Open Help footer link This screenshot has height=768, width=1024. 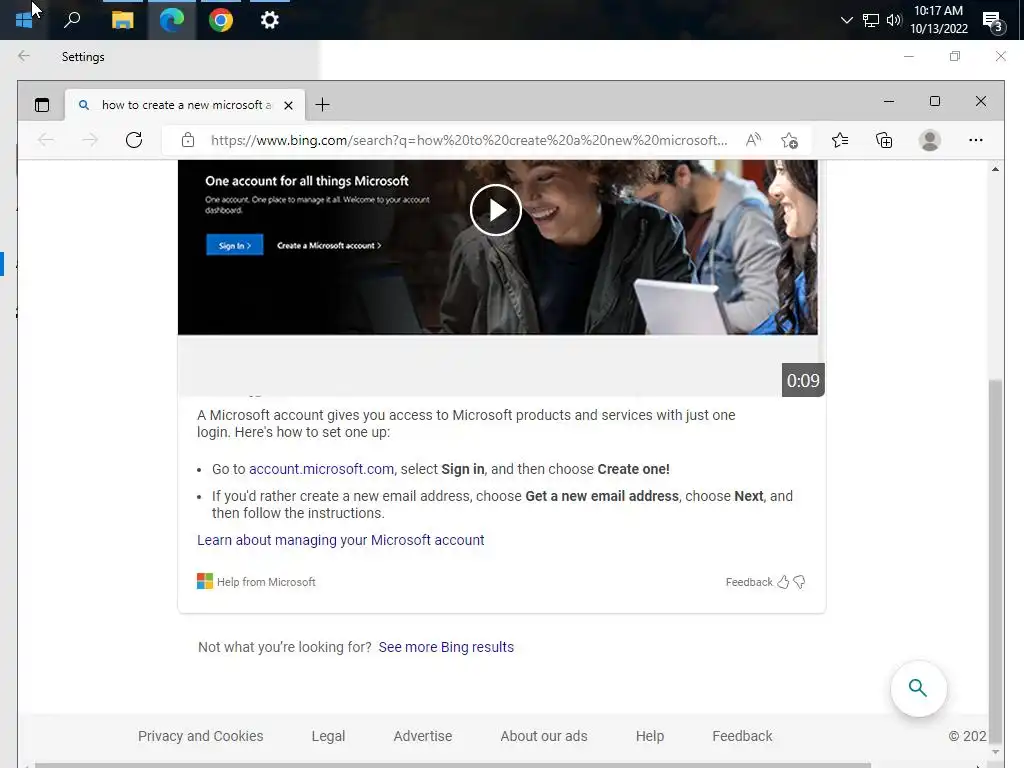pyautogui.click(x=650, y=736)
